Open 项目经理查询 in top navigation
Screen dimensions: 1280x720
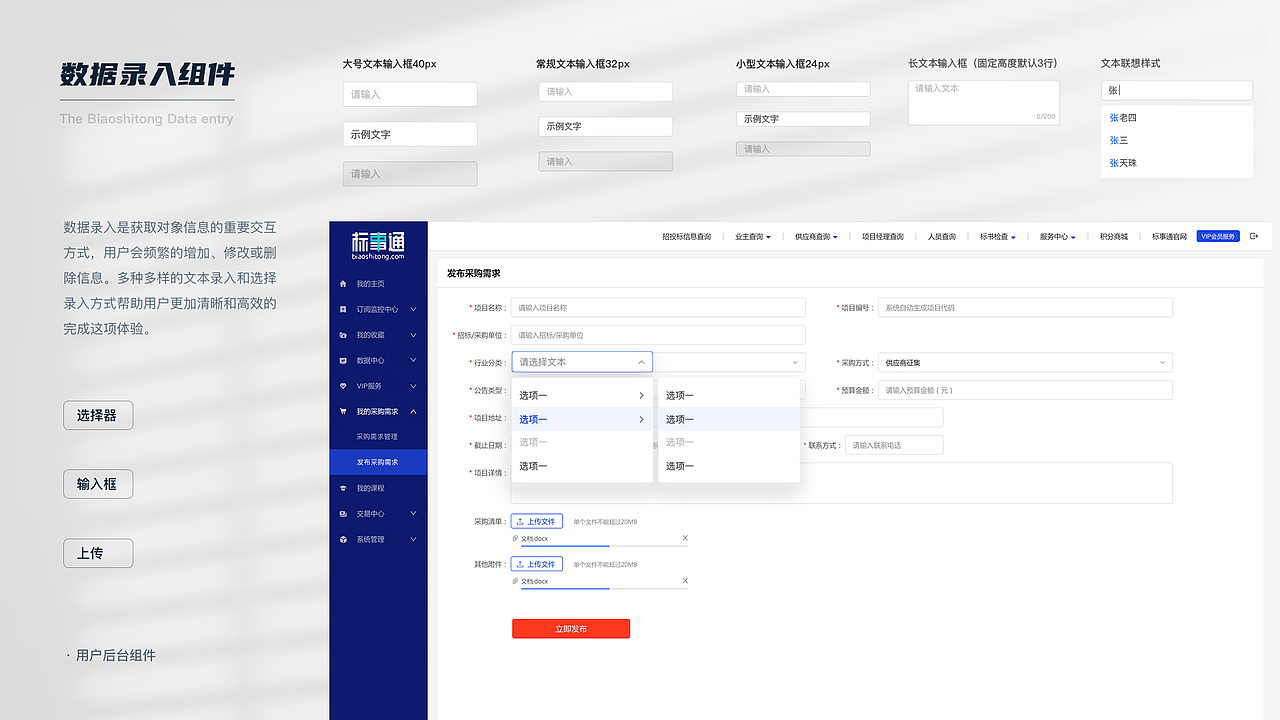[x=883, y=237]
